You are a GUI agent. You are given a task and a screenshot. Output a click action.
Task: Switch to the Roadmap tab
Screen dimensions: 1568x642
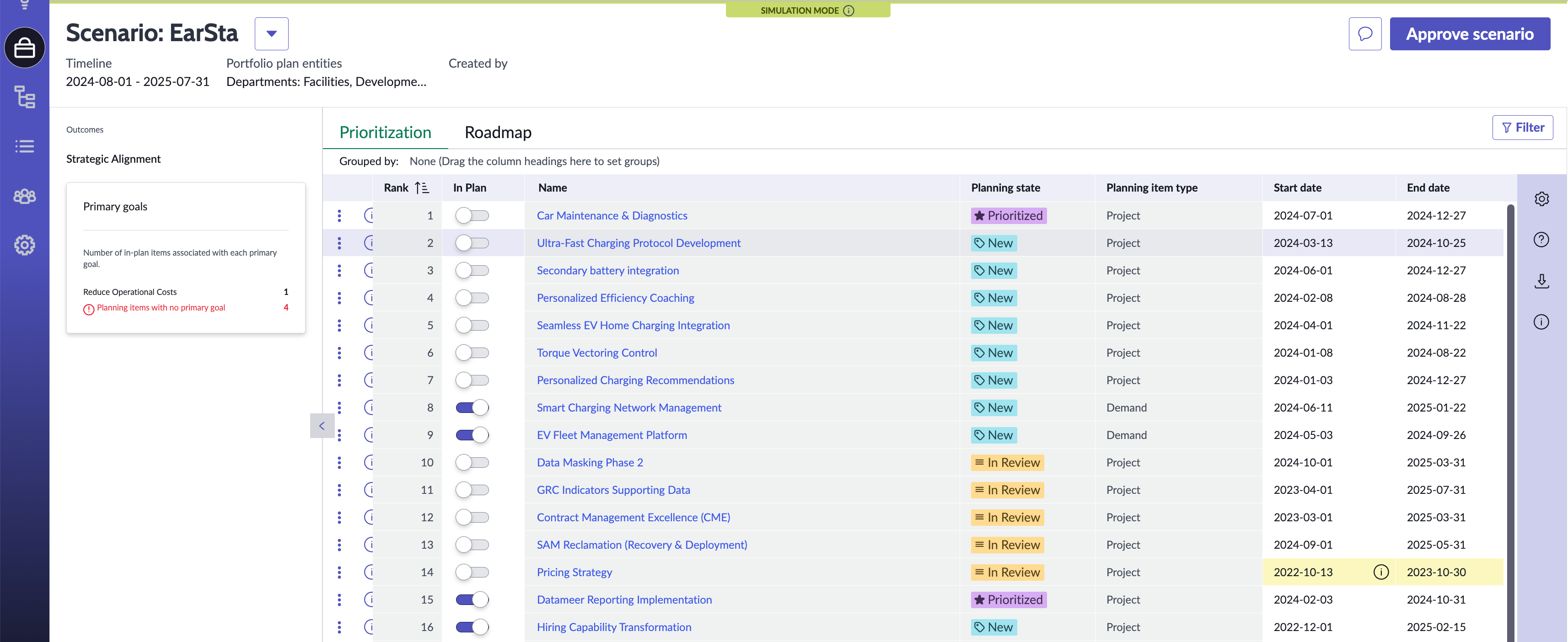click(x=498, y=132)
